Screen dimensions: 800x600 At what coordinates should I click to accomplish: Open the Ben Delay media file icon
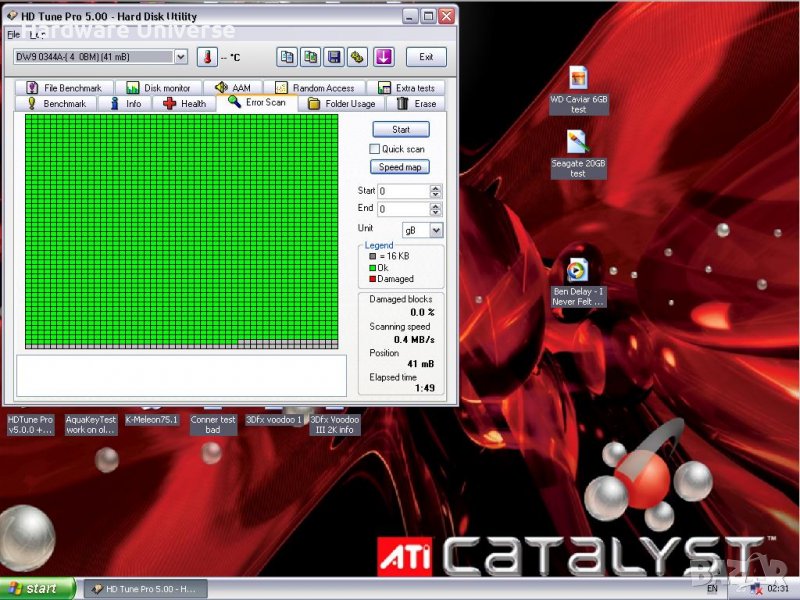coord(577,270)
